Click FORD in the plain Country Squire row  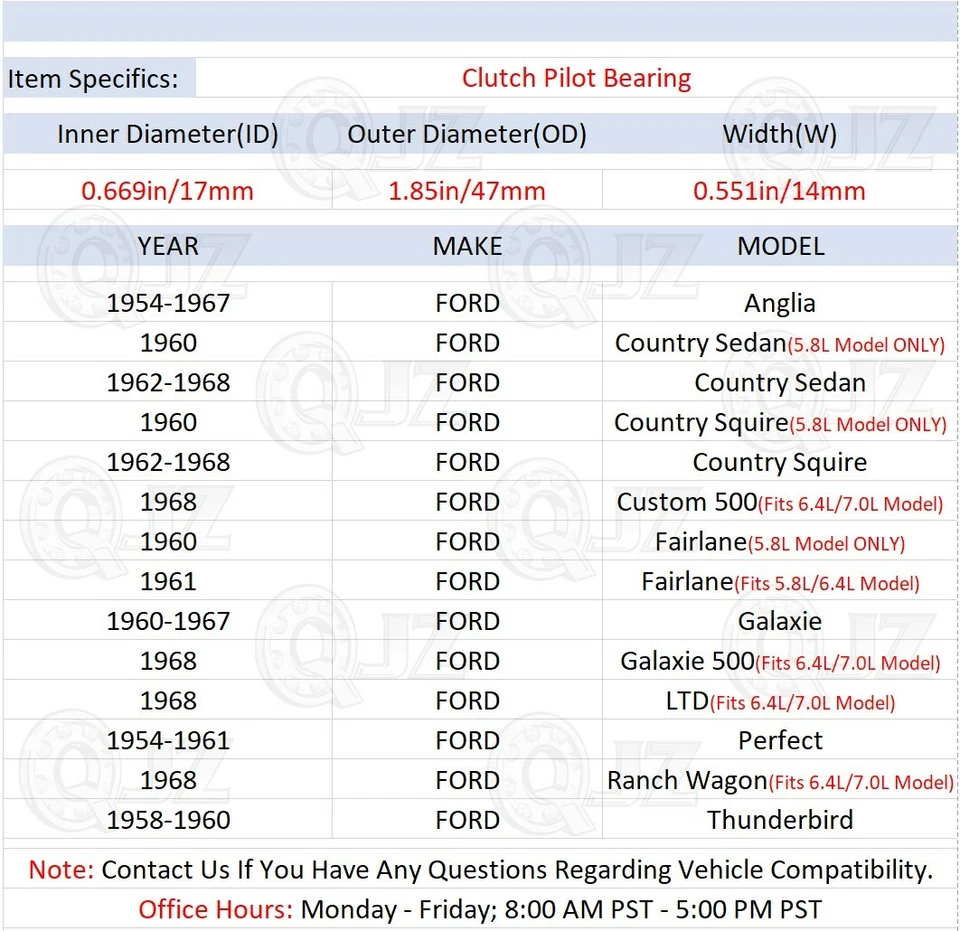coord(467,462)
